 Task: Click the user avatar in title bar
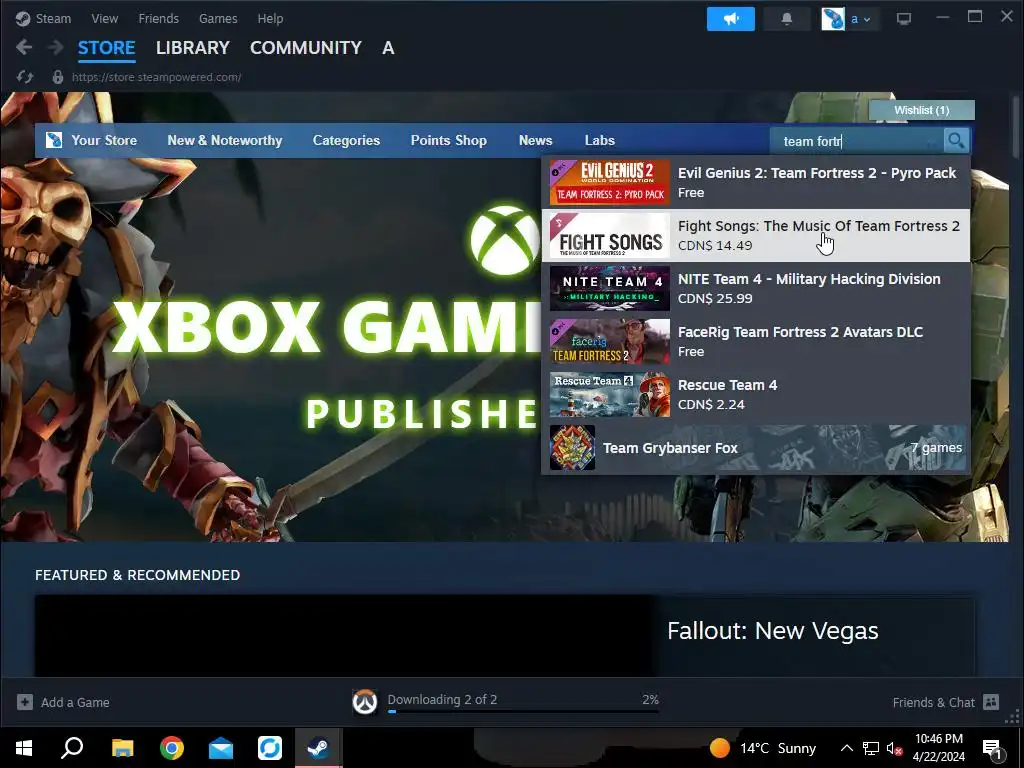[833, 19]
